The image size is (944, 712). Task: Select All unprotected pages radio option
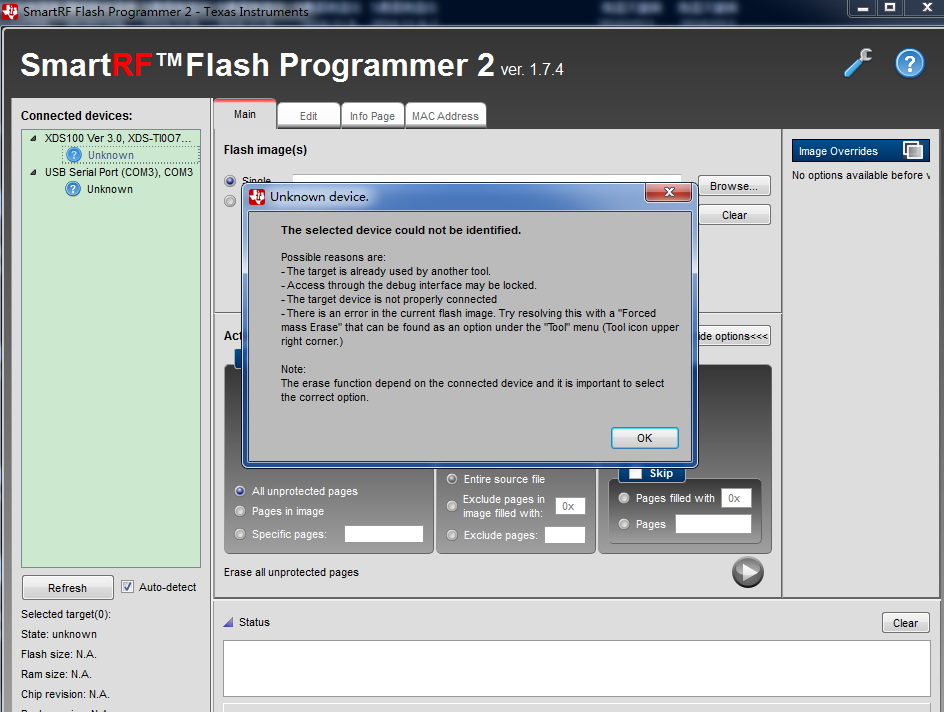(x=240, y=491)
